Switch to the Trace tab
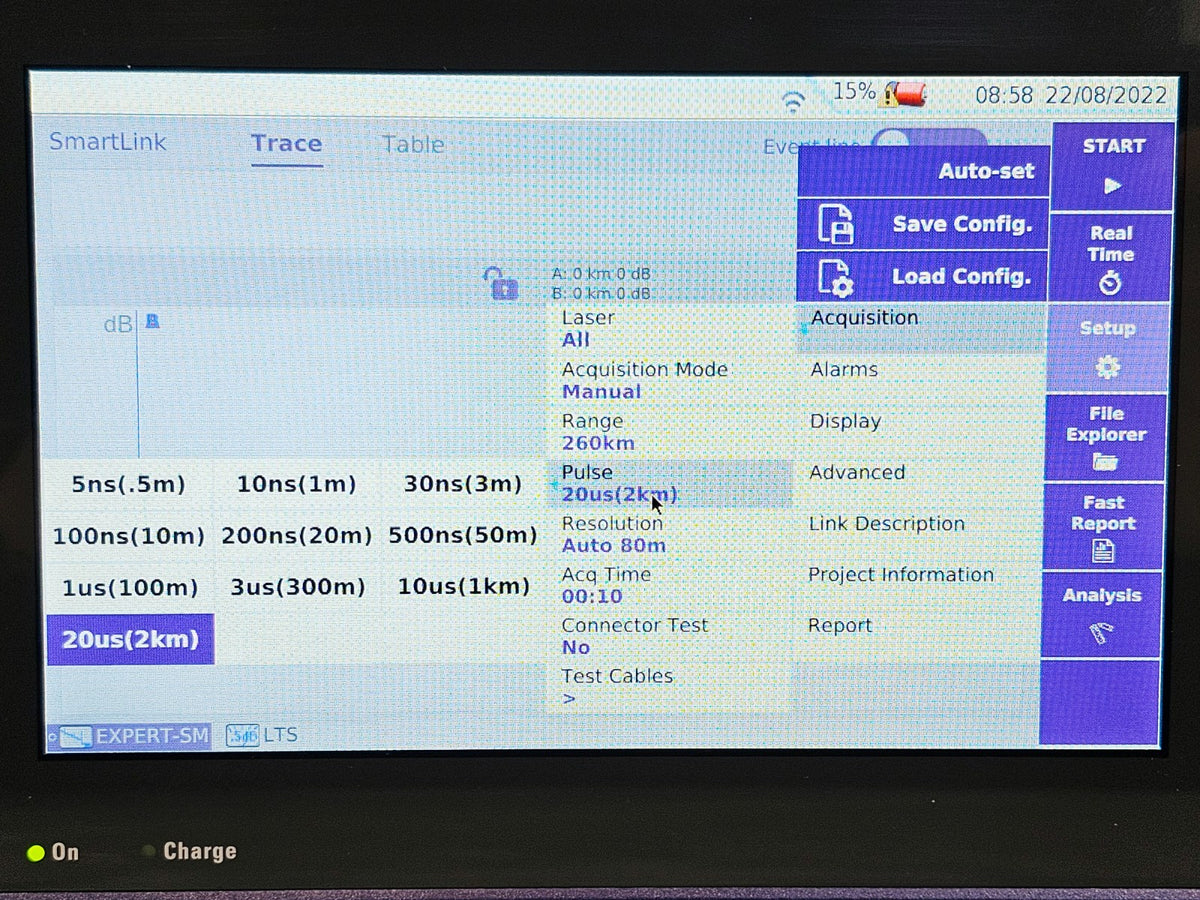This screenshot has width=1200, height=900. (287, 144)
